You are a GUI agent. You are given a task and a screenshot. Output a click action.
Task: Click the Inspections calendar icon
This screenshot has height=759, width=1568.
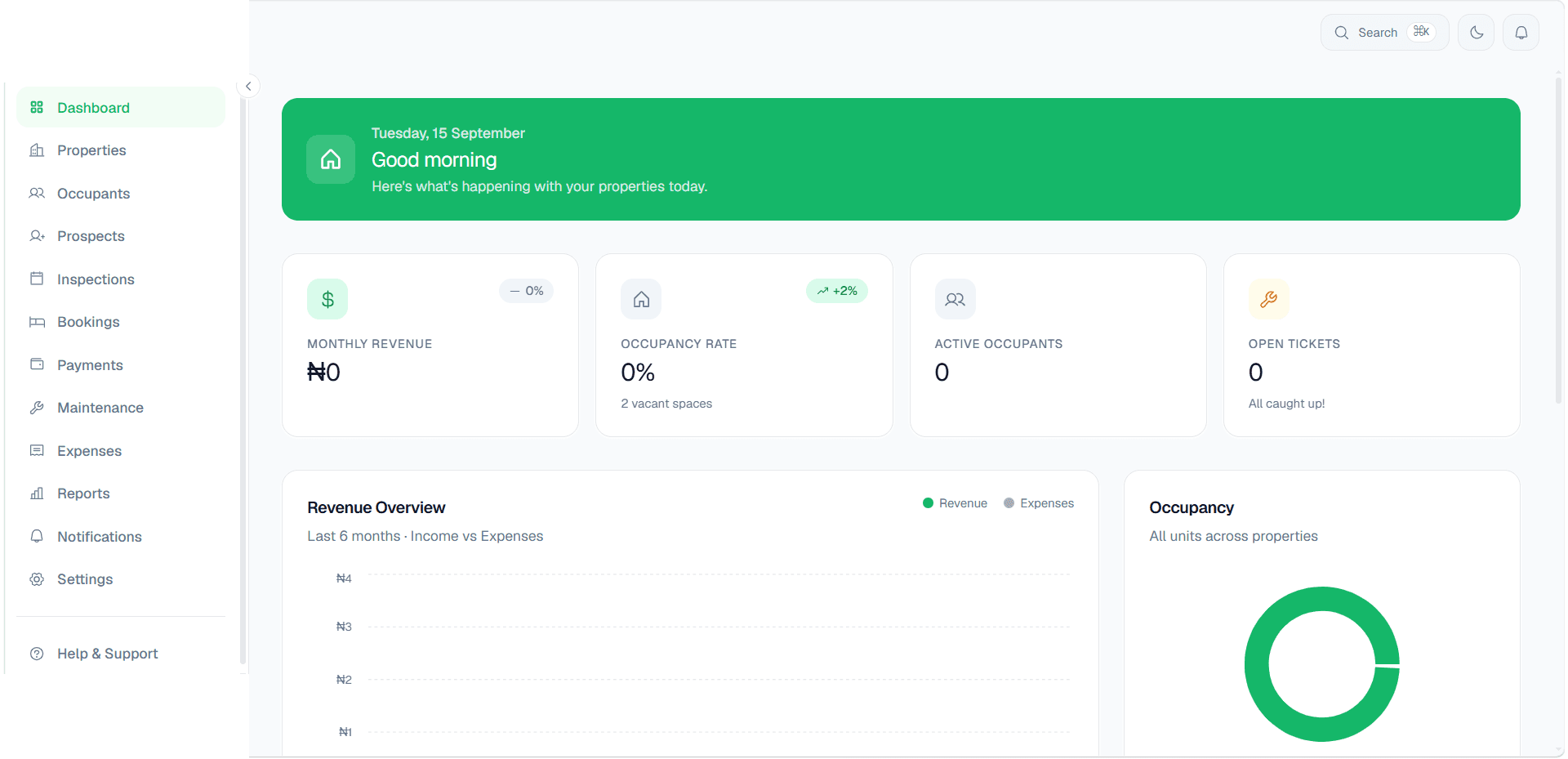pyautogui.click(x=37, y=279)
